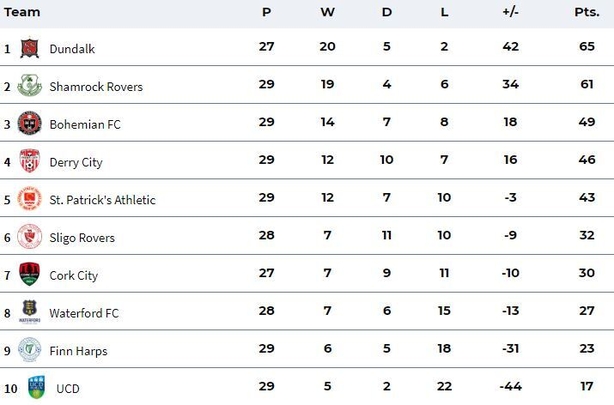Sort by the W wins column header

tap(327, 12)
